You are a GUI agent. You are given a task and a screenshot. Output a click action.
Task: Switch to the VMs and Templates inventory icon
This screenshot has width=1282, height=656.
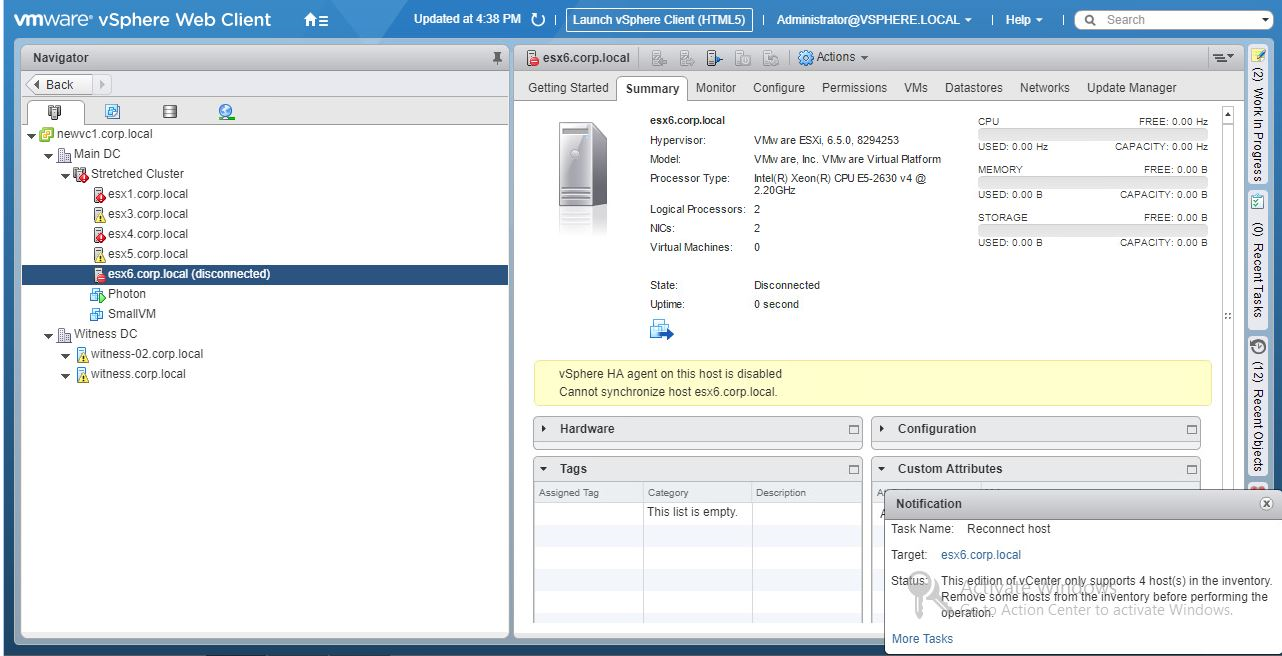(x=112, y=110)
